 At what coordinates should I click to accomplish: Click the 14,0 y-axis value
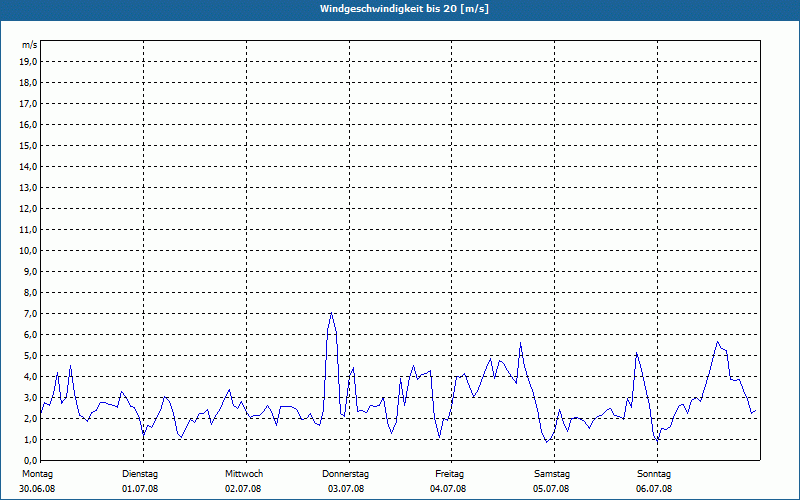[28, 166]
